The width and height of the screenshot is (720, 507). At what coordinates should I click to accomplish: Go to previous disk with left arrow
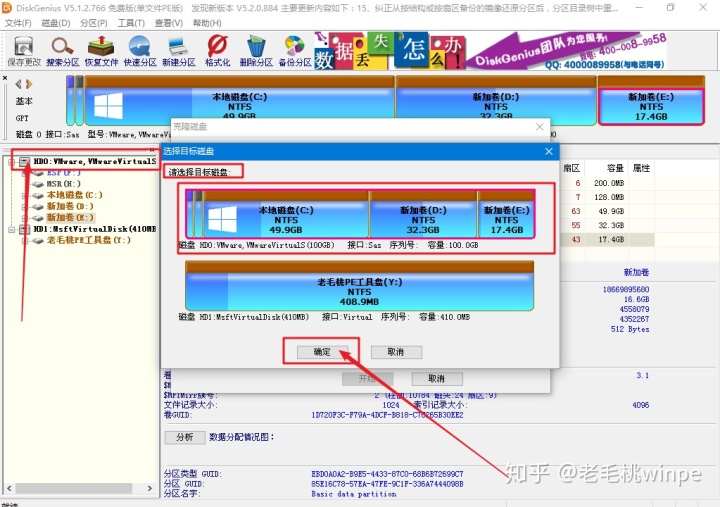pos(18,84)
